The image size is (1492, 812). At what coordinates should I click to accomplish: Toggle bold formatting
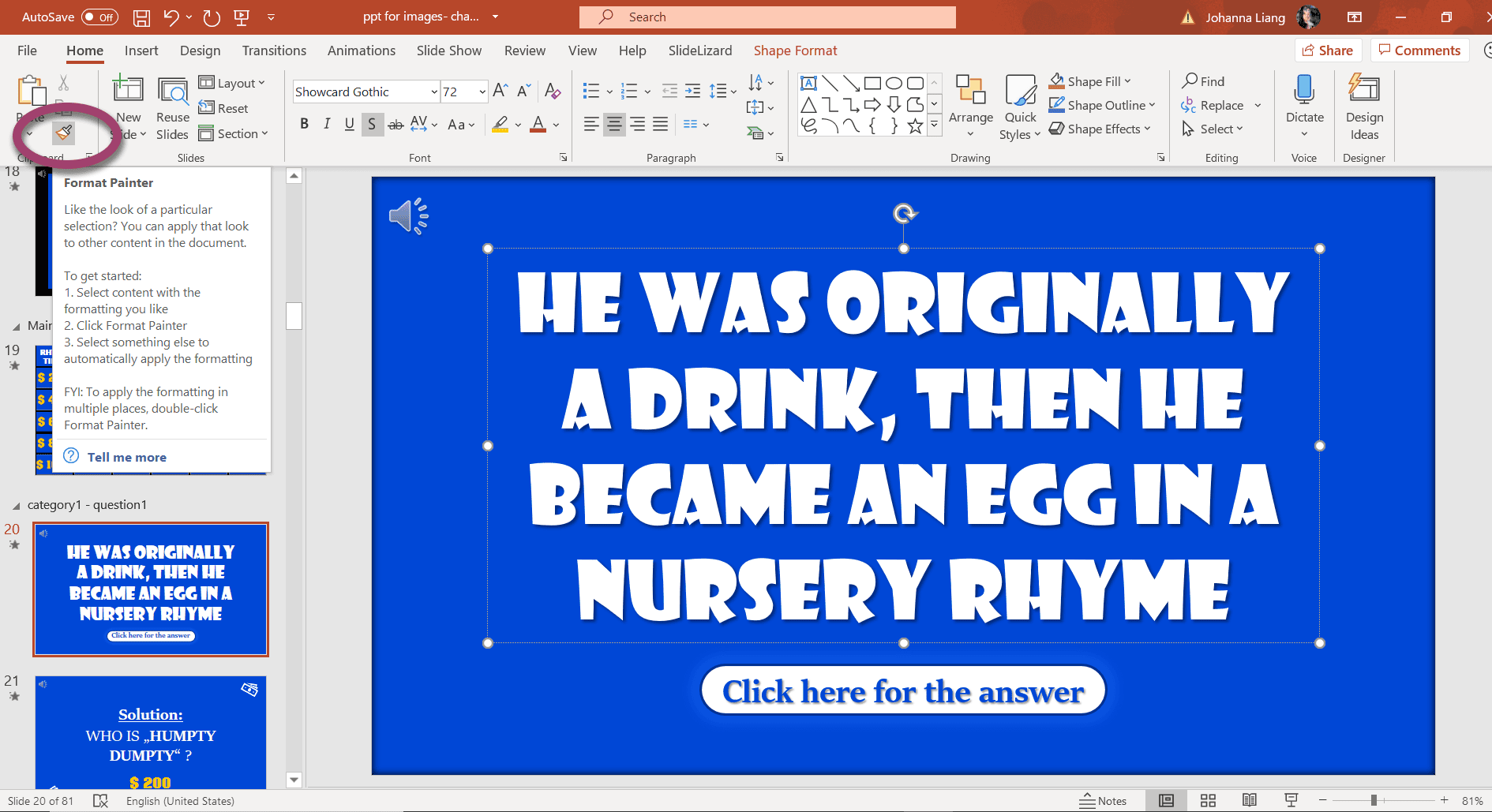tap(304, 124)
